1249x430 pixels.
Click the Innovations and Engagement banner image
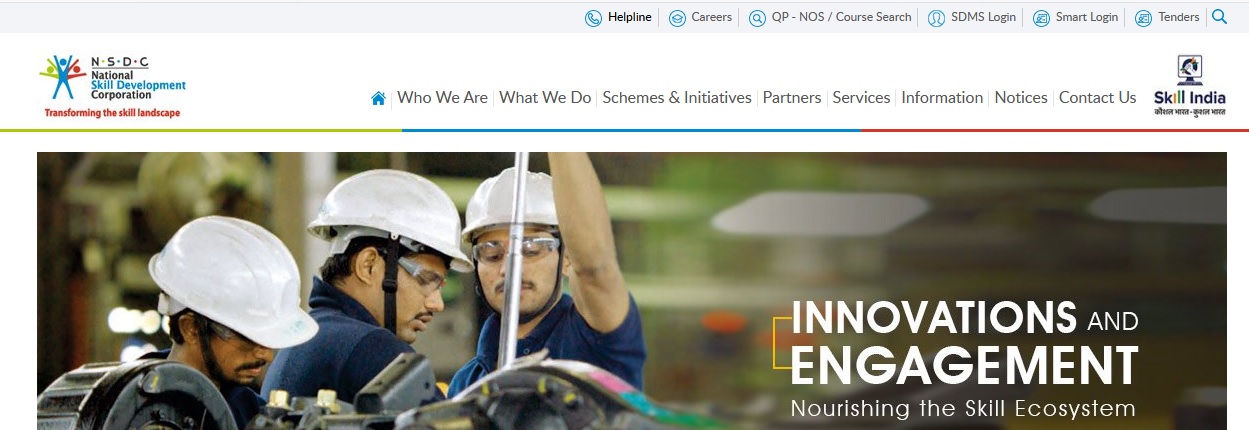click(x=632, y=291)
